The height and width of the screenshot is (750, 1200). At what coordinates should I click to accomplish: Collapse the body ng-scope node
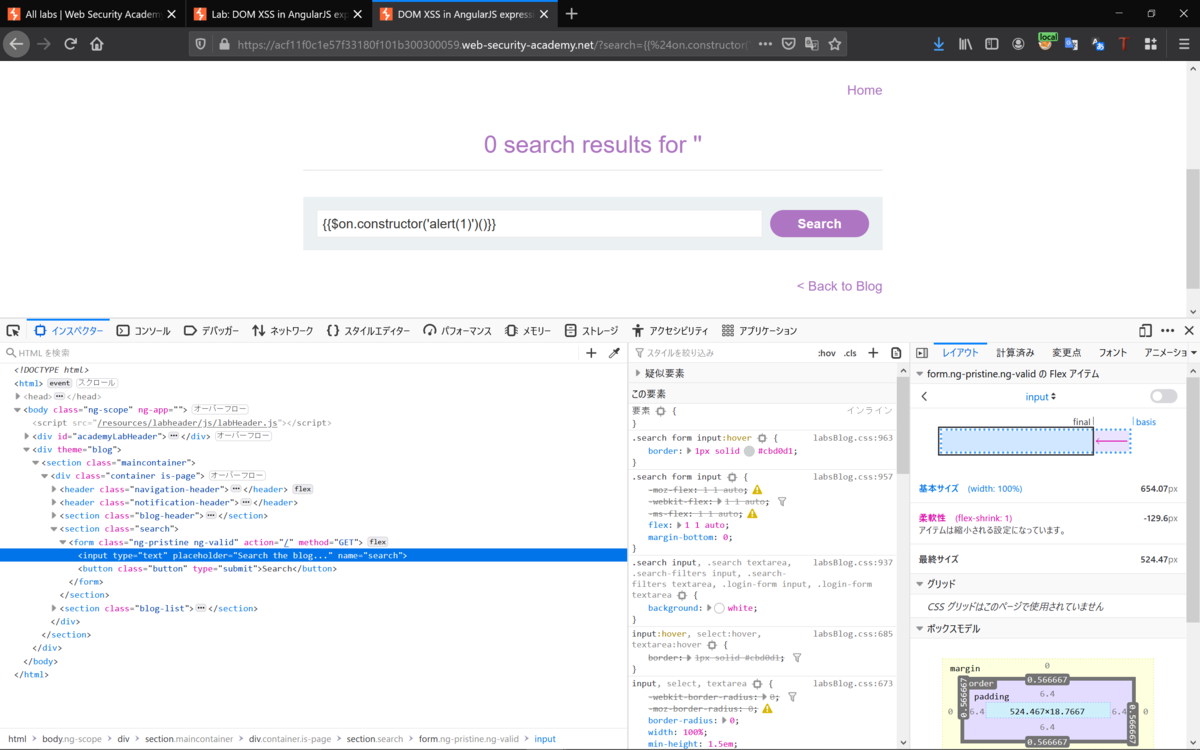coord(18,409)
